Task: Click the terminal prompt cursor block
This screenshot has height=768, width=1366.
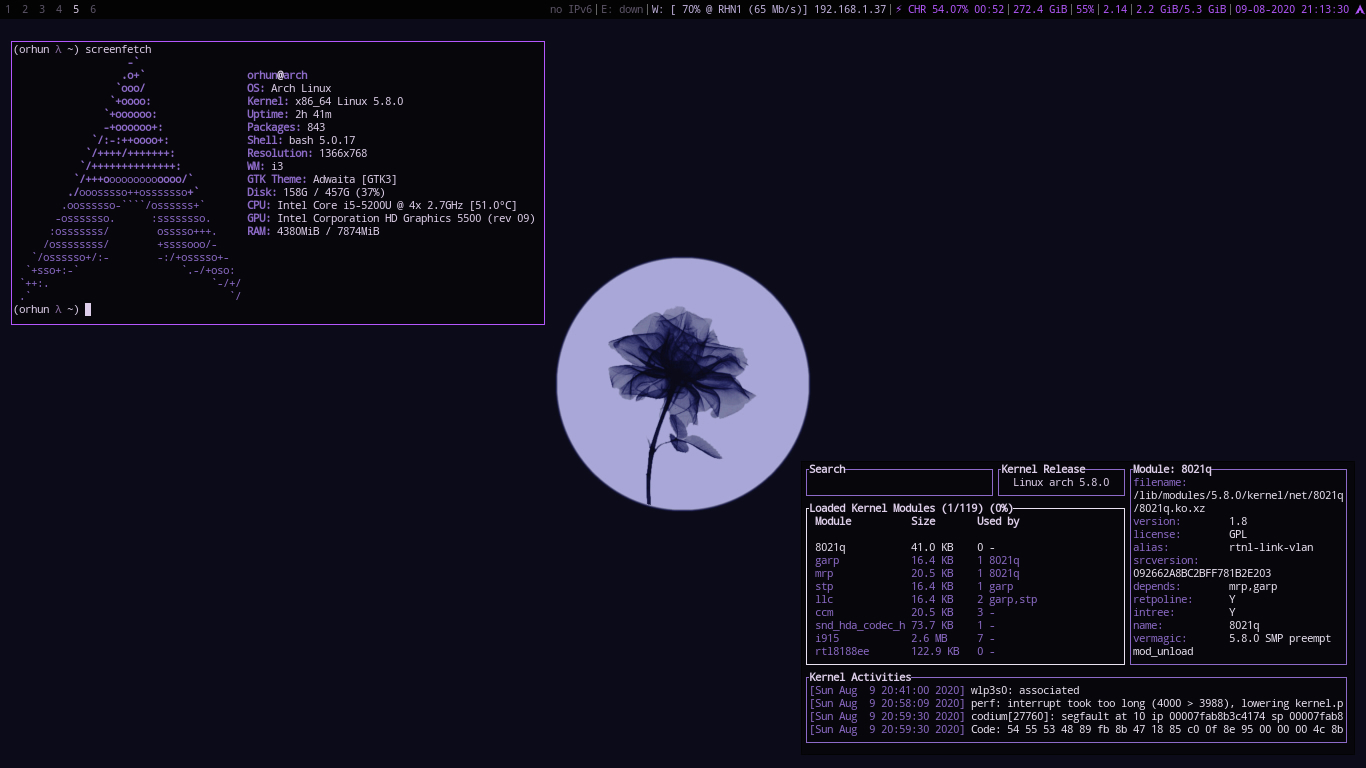Action: tap(88, 310)
